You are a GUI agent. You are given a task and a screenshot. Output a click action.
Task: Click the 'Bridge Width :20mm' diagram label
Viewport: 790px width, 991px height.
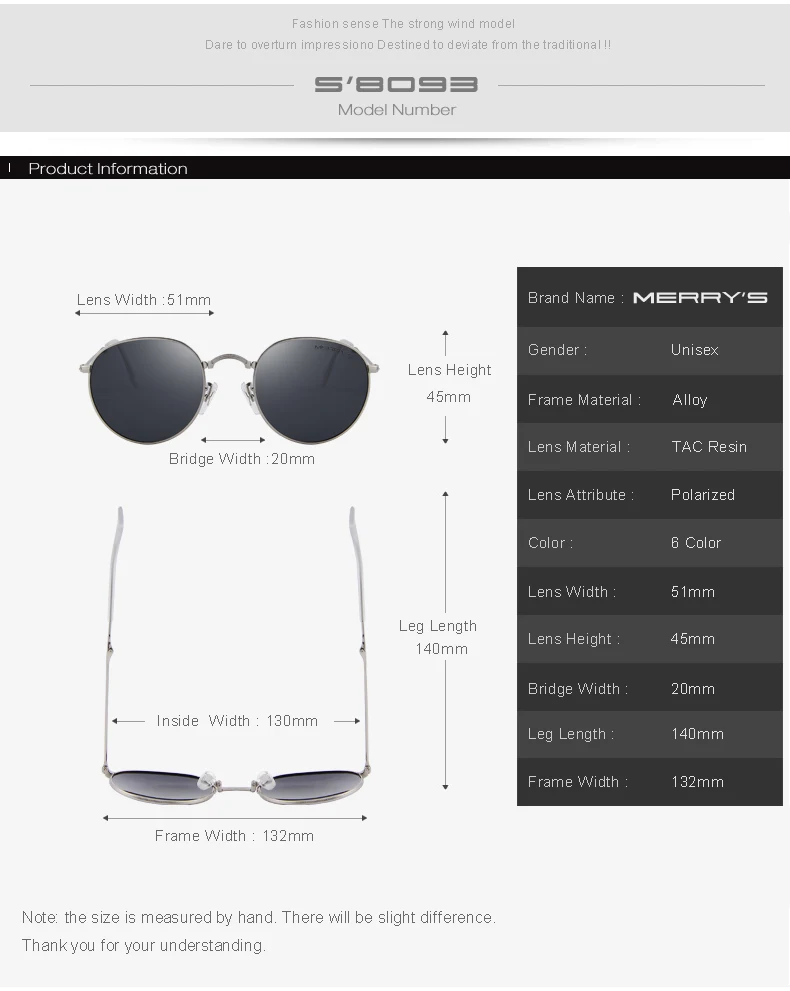tap(241, 459)
